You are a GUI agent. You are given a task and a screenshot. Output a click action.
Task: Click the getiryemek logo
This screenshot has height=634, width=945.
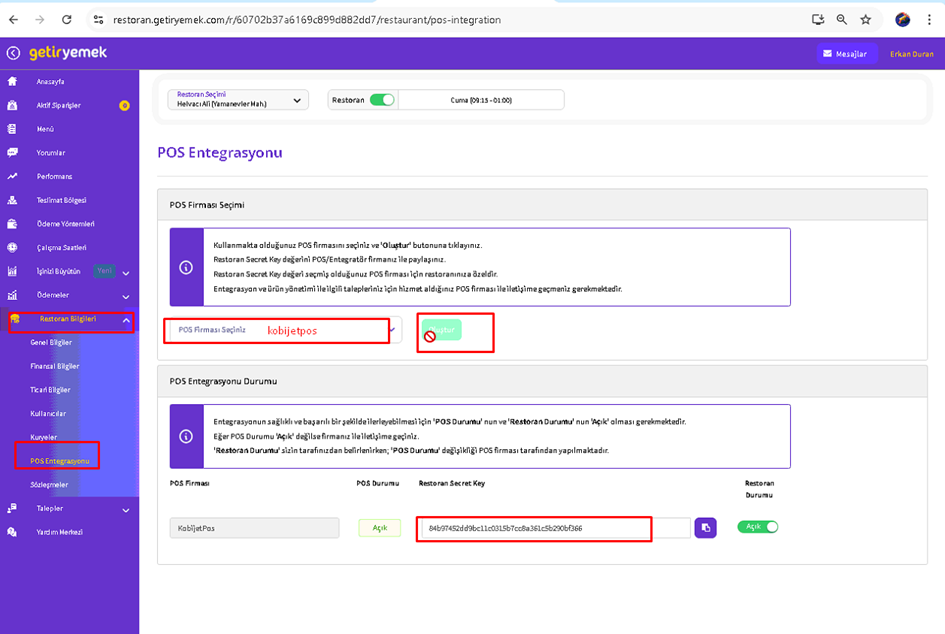coord(68,53)
